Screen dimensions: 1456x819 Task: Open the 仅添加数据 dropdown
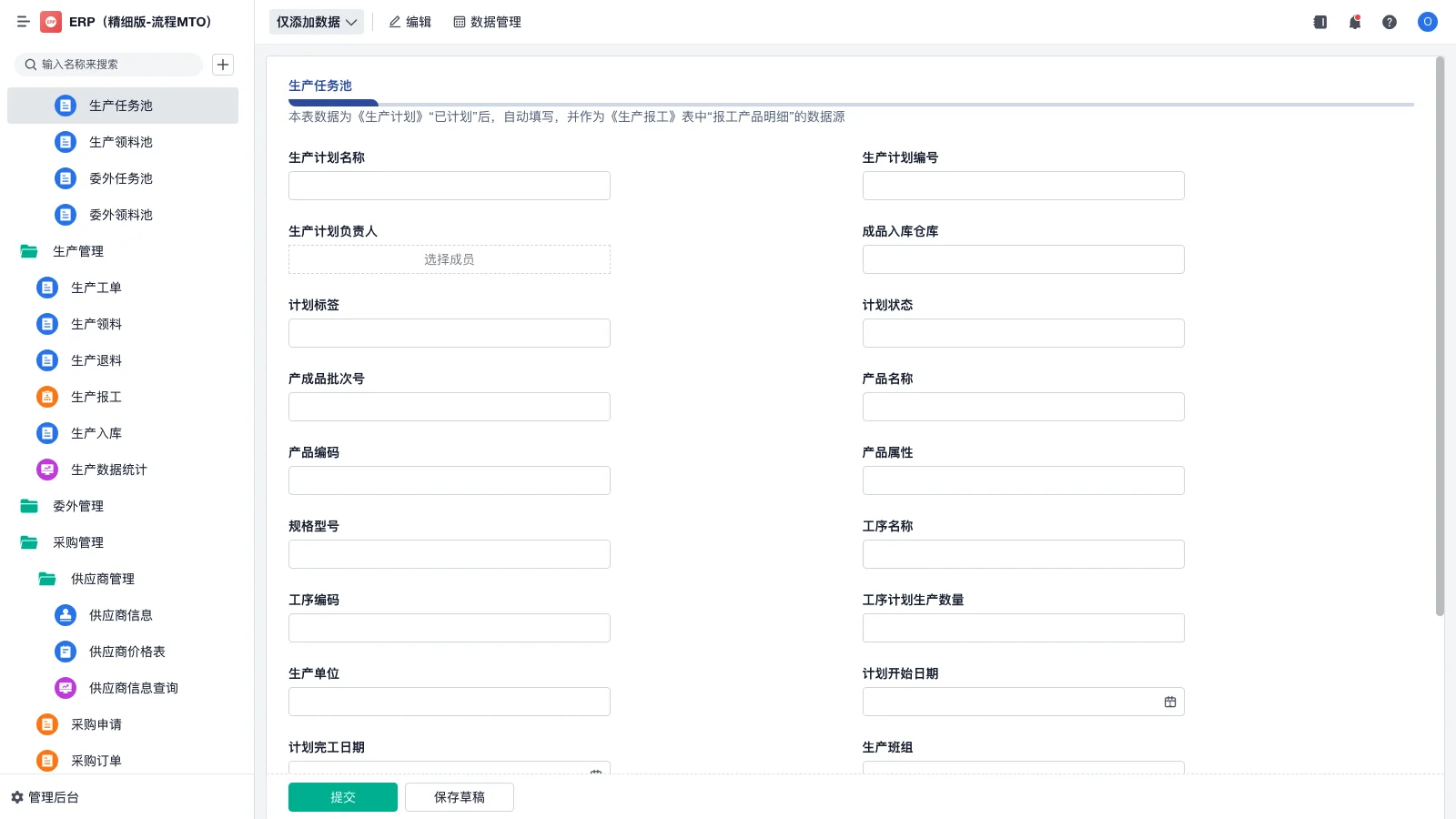pyautogui.click(x=316, y=22)
